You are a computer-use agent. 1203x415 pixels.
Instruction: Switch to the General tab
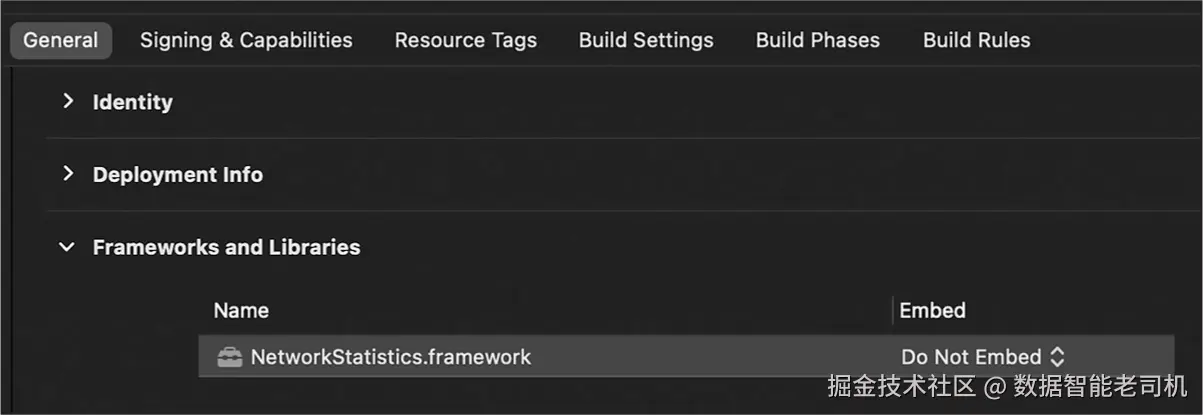coord(61,40)
